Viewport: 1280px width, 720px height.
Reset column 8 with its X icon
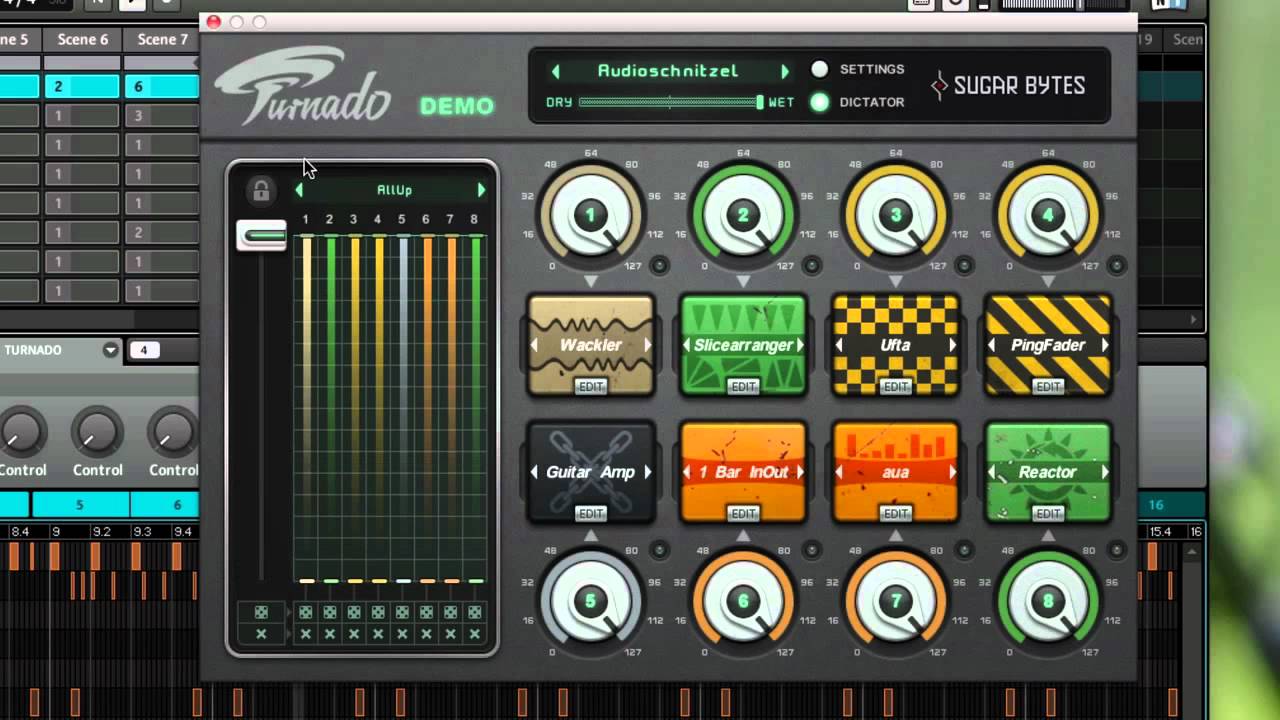click(475, 634)
